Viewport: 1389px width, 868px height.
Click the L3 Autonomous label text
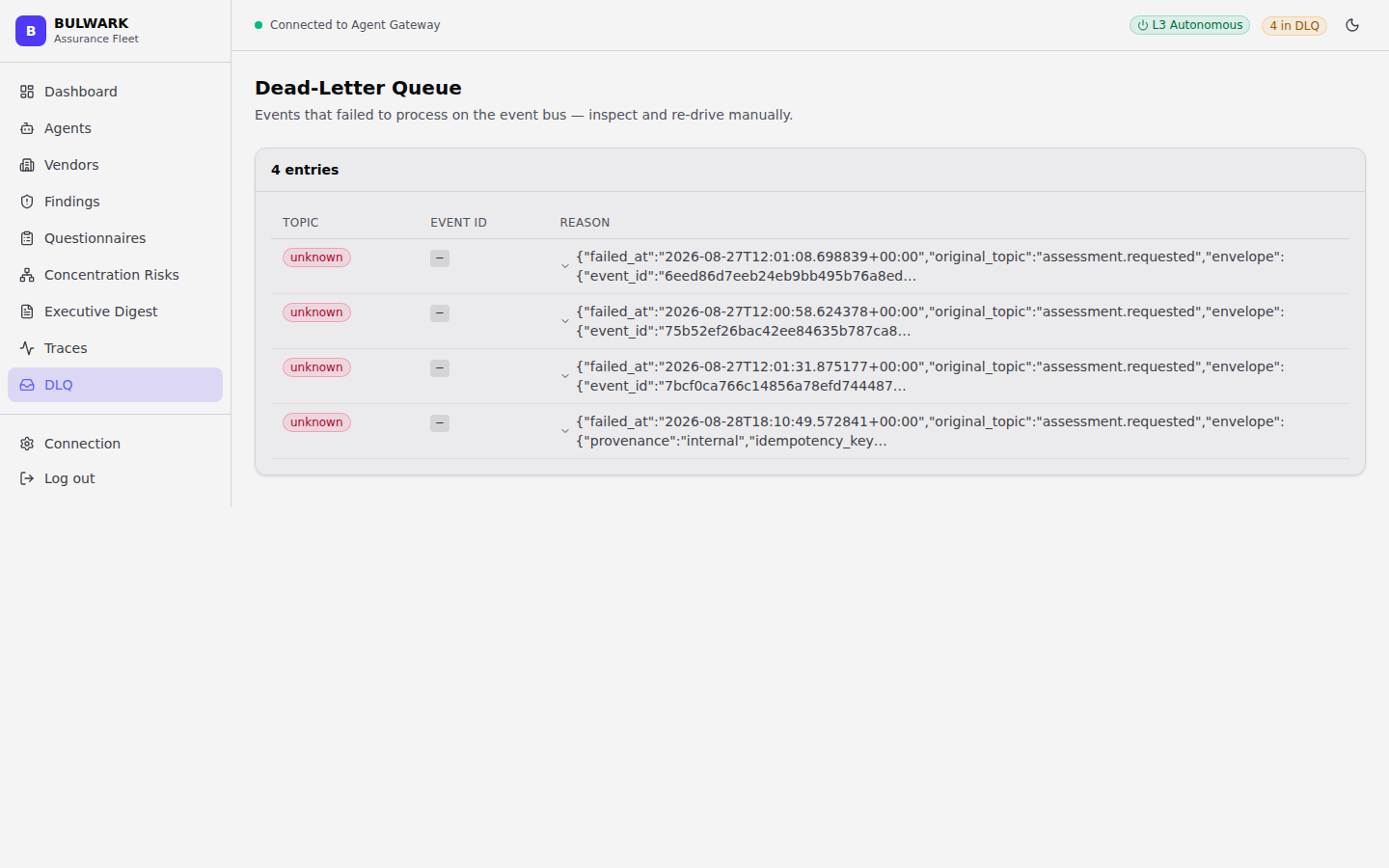point(1197,25)
